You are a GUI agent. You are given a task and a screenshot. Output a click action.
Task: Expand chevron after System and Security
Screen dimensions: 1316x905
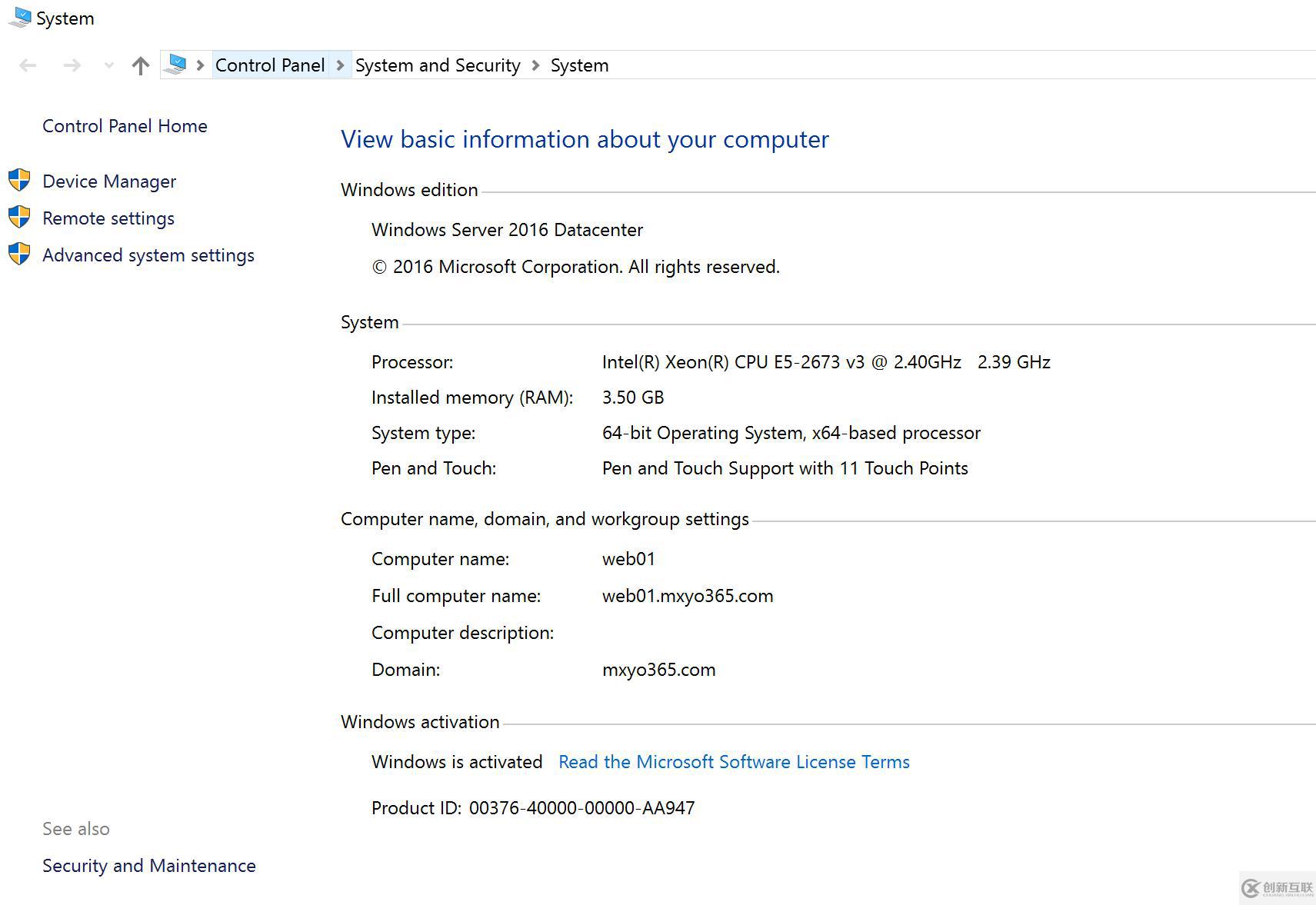click(535, 65)
